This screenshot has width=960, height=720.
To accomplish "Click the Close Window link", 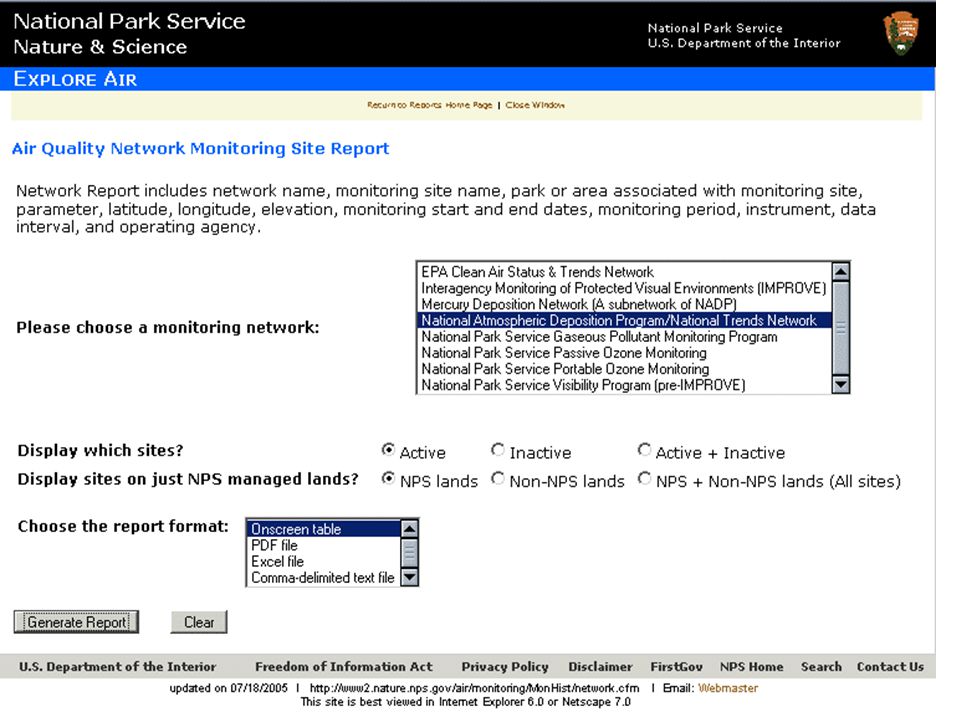I will pos(534,105).
